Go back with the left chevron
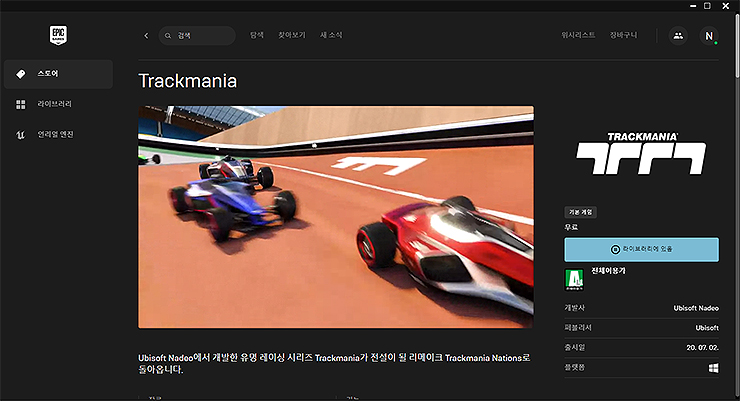This screenshot has width=740, height=401. (x=146, y=35)
